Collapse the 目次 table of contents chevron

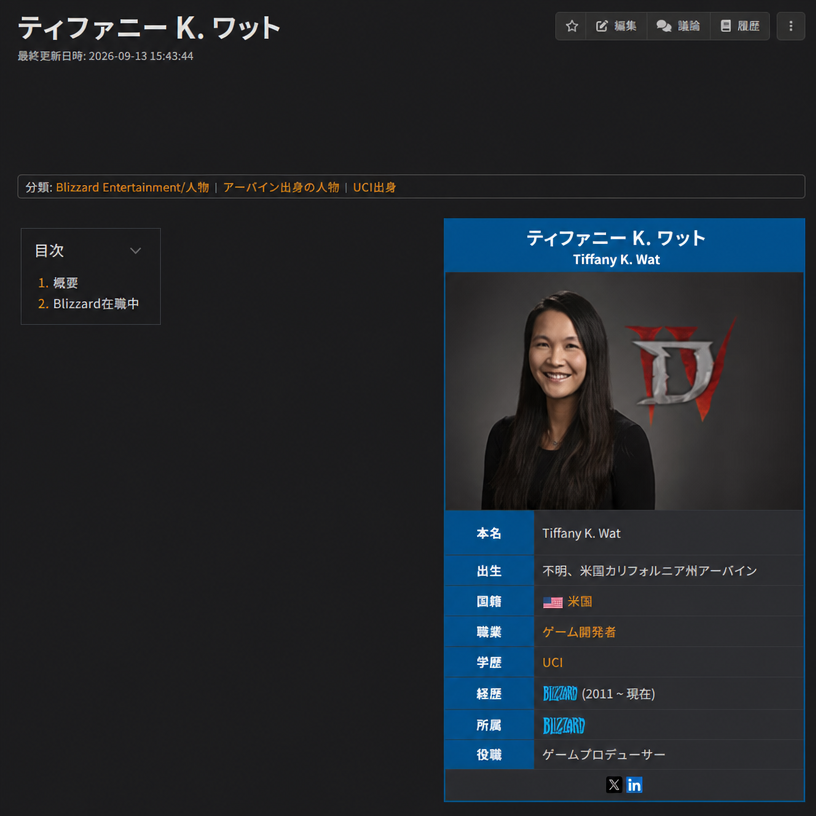coord(135,251)
